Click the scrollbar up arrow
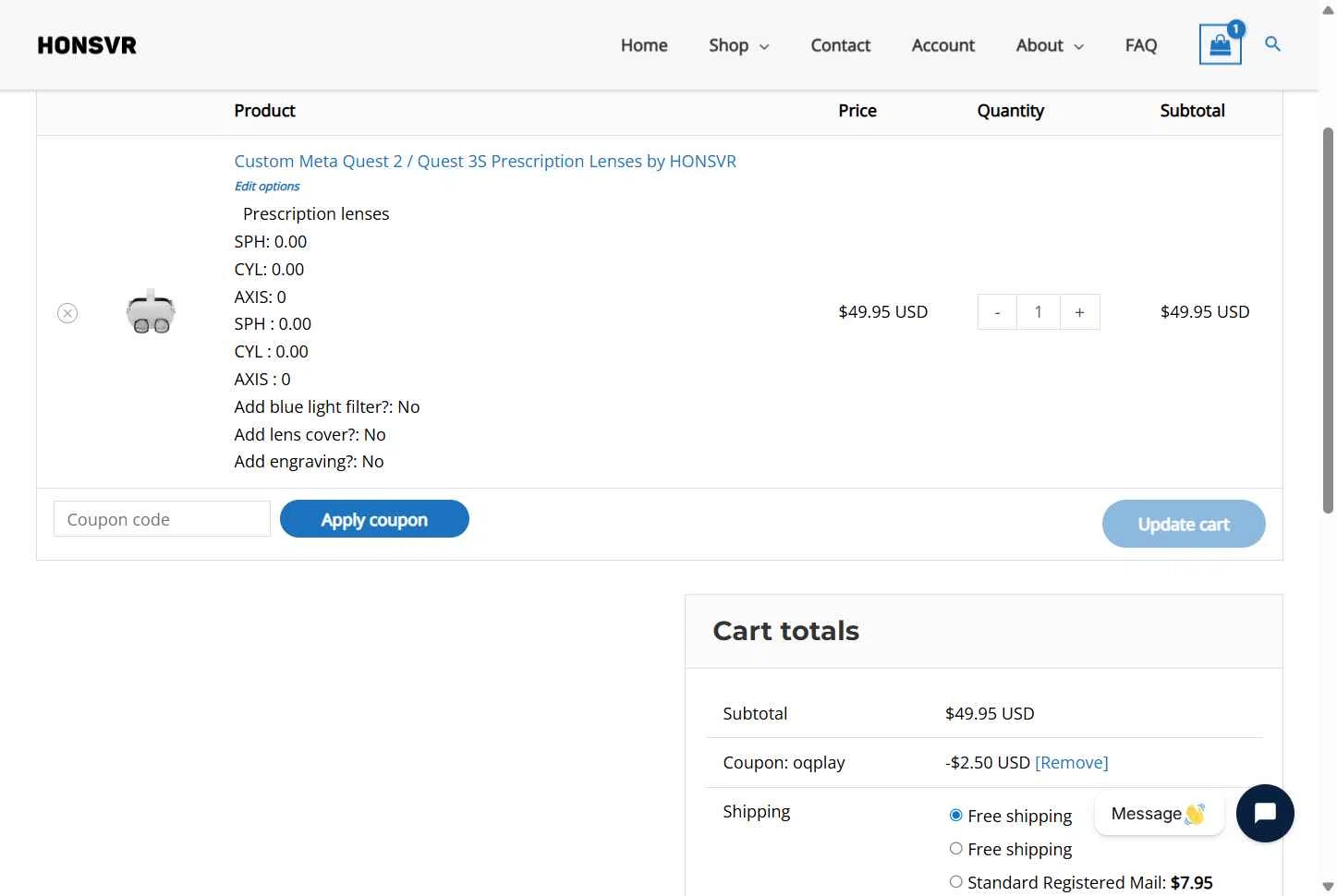The height and width of the screenshot is (896, 1337). click(1328, 8)
